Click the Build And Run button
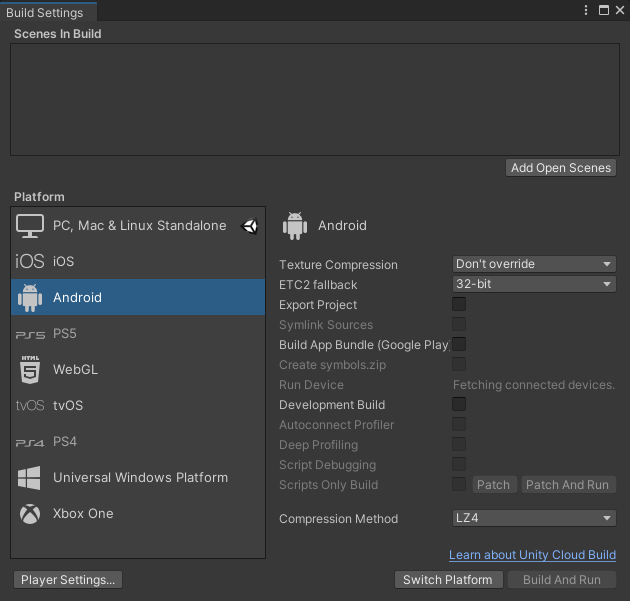The height and width of the screenshot is (601, 630). pos(562,580)
